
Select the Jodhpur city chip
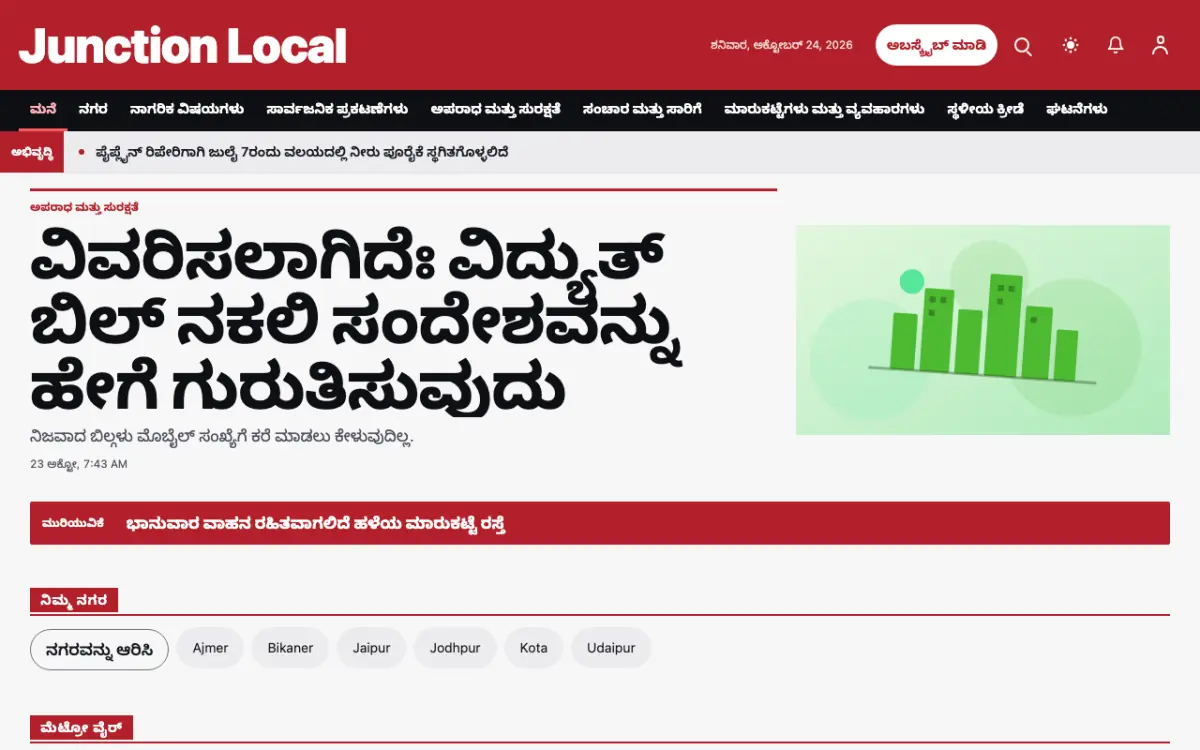pyautogui.click(x=455, y=648)
